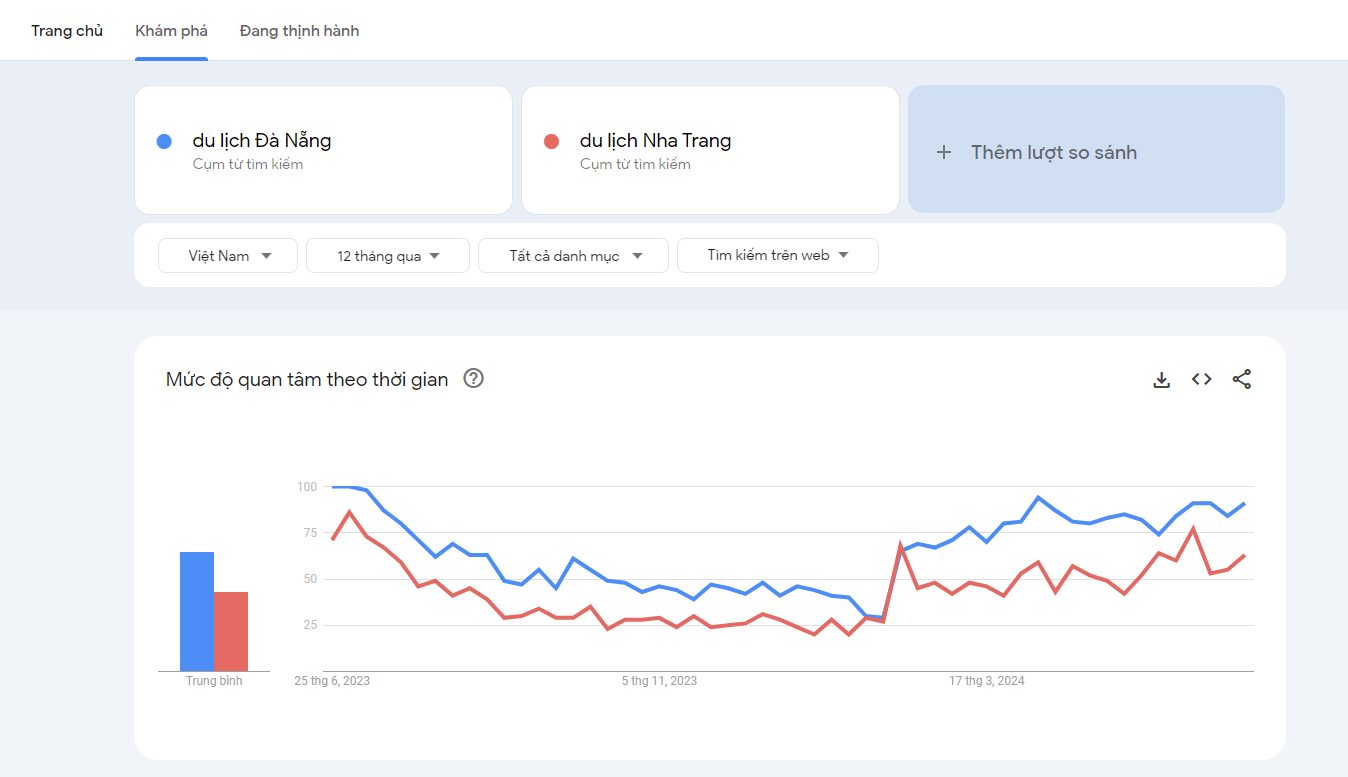Click the plus icon to add comparison
Screen dimensions: 1348x777
[x=943, y=153]
